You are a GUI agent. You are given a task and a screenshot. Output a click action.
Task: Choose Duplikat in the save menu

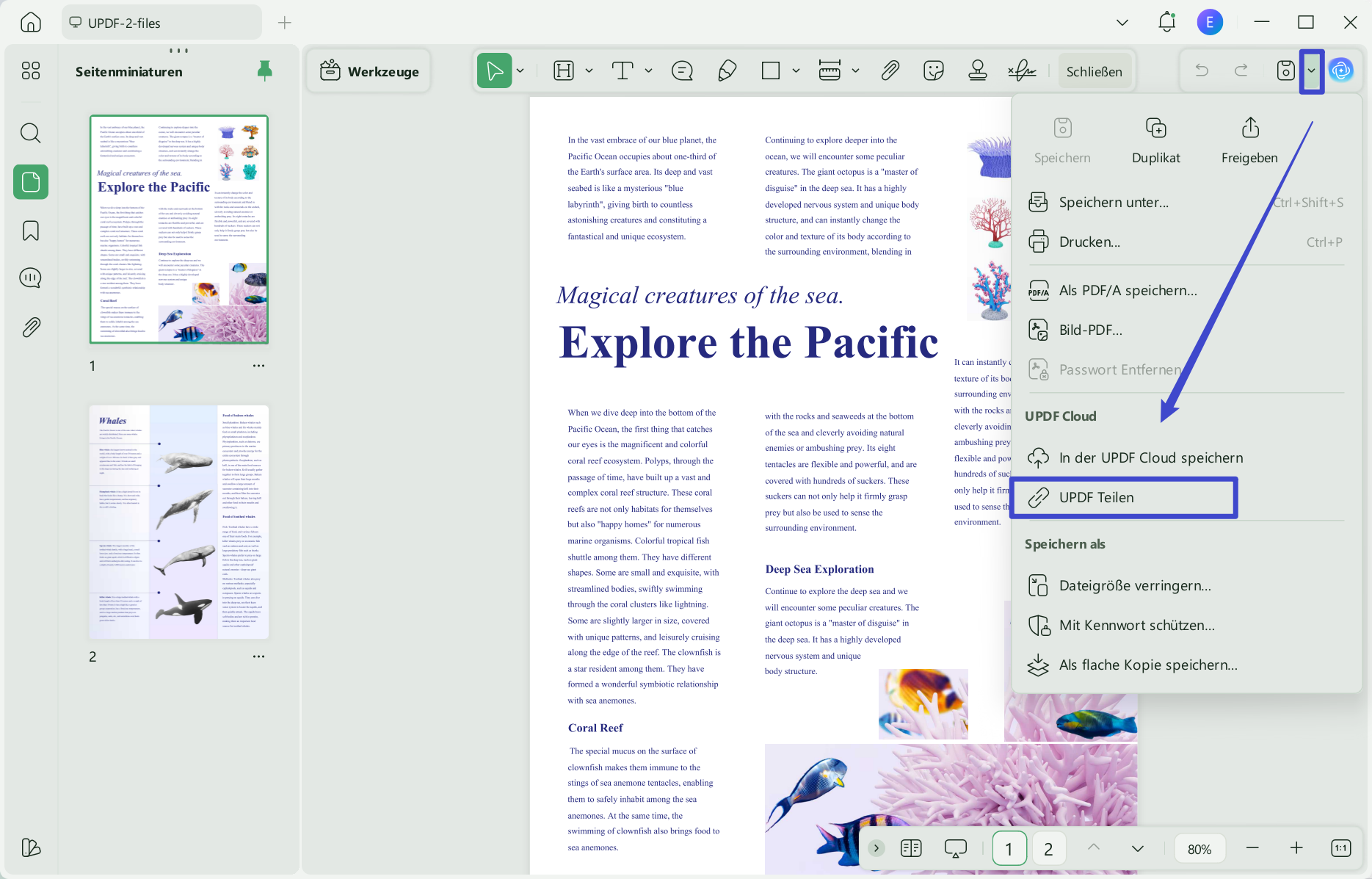coord(1156,140)
